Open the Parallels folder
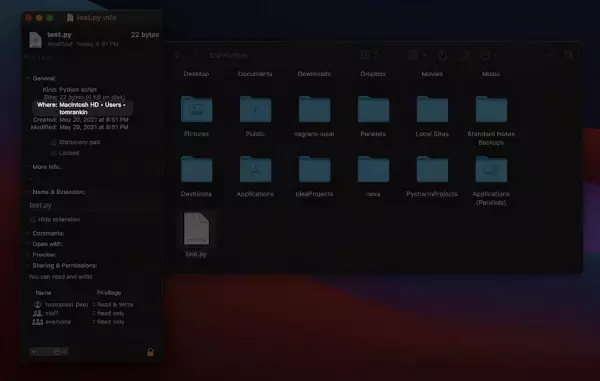This screenshot has width=600, height=381. [x=373, y=109]
